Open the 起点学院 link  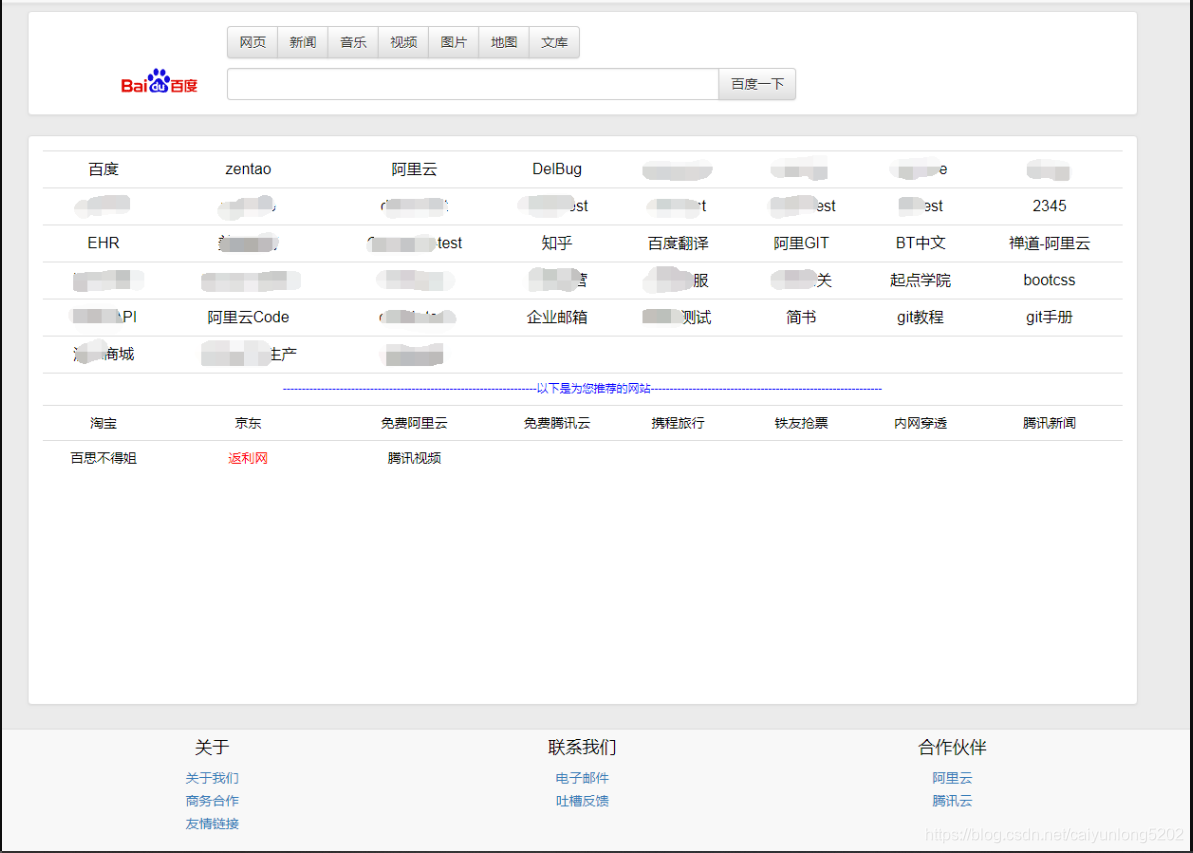pyautogui.click(x=921, y=280)
